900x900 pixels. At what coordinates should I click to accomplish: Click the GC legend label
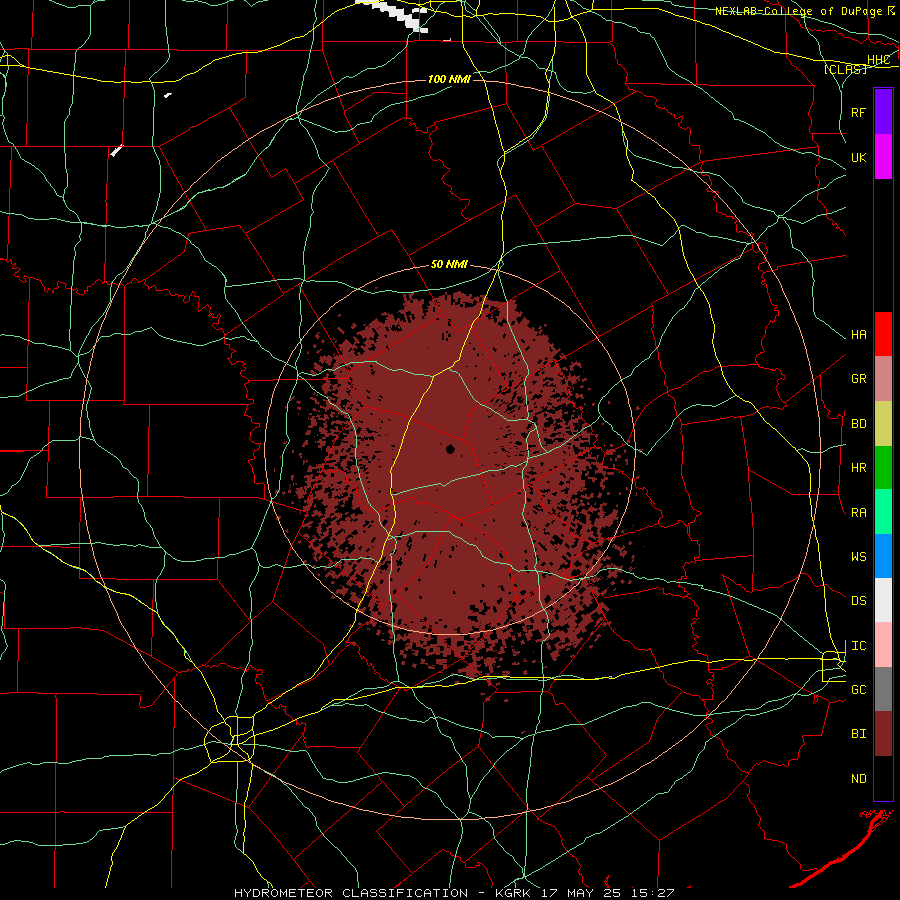click(x=859, y=690)
